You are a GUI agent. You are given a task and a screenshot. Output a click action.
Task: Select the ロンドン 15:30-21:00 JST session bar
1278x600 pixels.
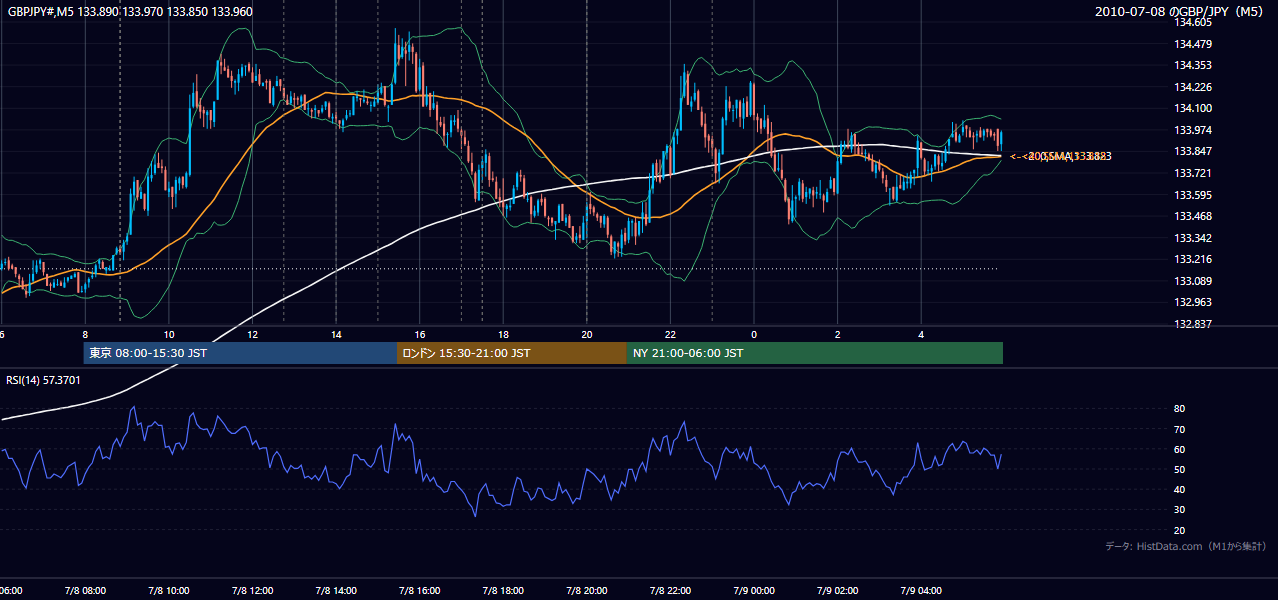tap(512, 353)
